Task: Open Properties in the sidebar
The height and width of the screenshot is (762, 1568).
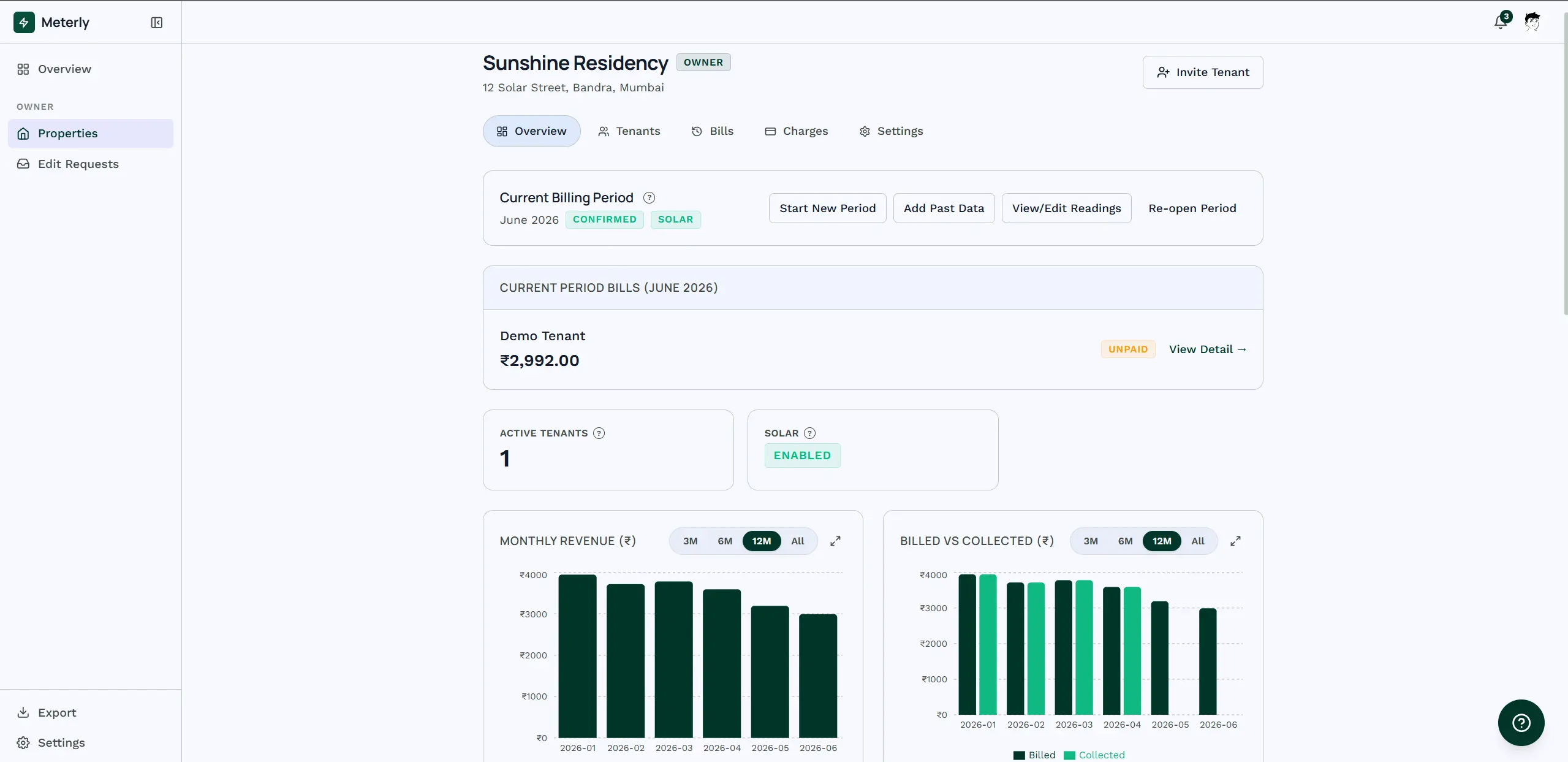Action: [91, 133]
